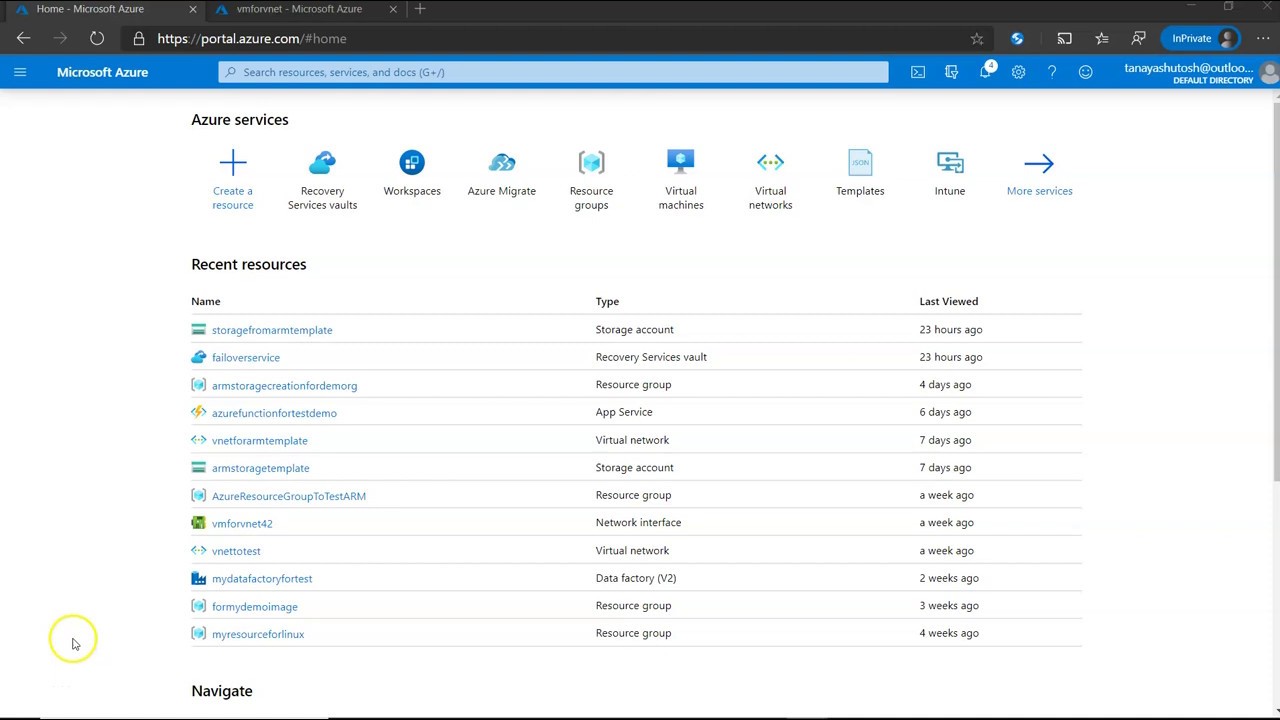Open armstoragetemplate storage account

pyautogui.click(x=261, y=468)
